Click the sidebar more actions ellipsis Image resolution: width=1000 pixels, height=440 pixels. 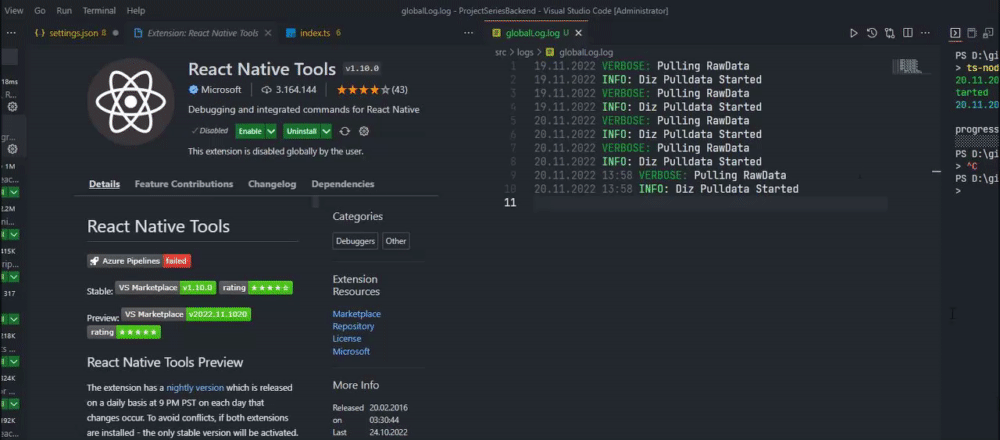9,33
